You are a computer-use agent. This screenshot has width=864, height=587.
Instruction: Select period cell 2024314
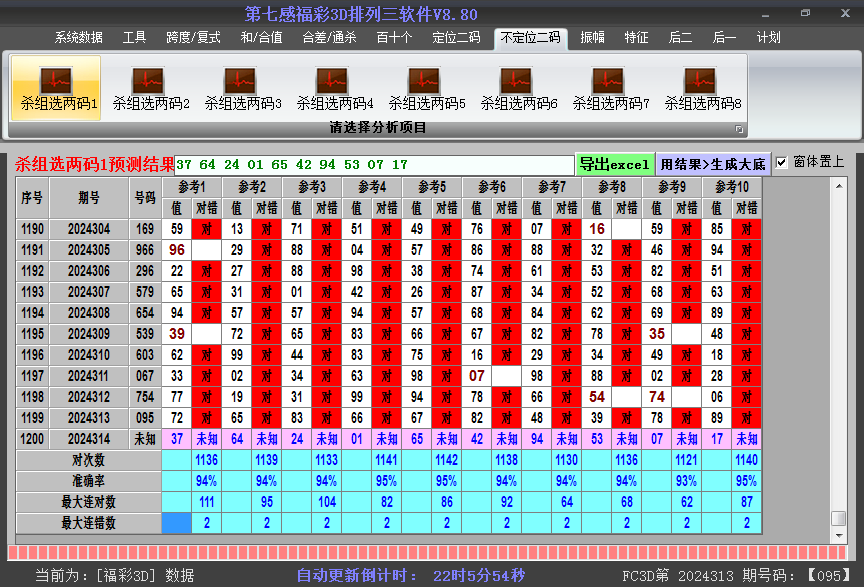[89, 439]
